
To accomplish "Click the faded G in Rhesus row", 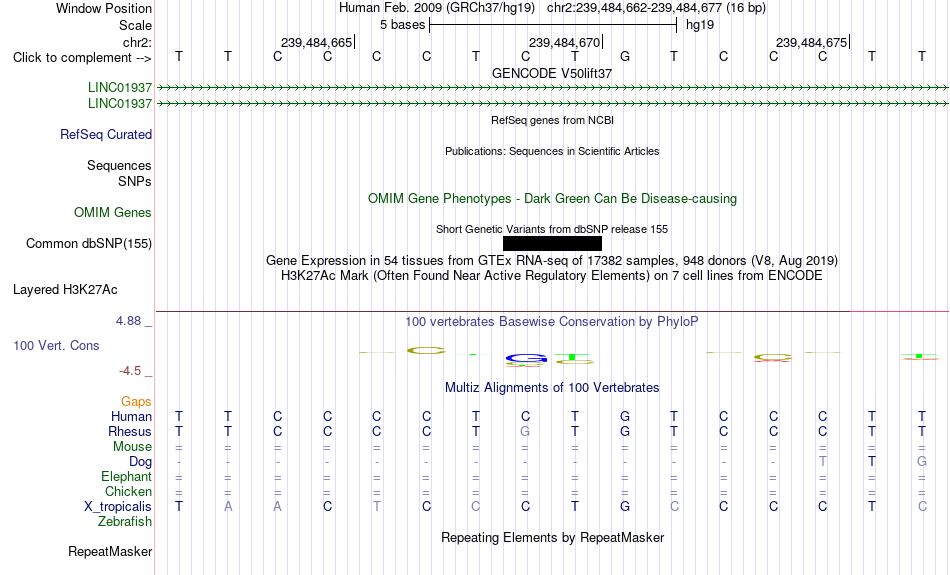I will (525, 431).
